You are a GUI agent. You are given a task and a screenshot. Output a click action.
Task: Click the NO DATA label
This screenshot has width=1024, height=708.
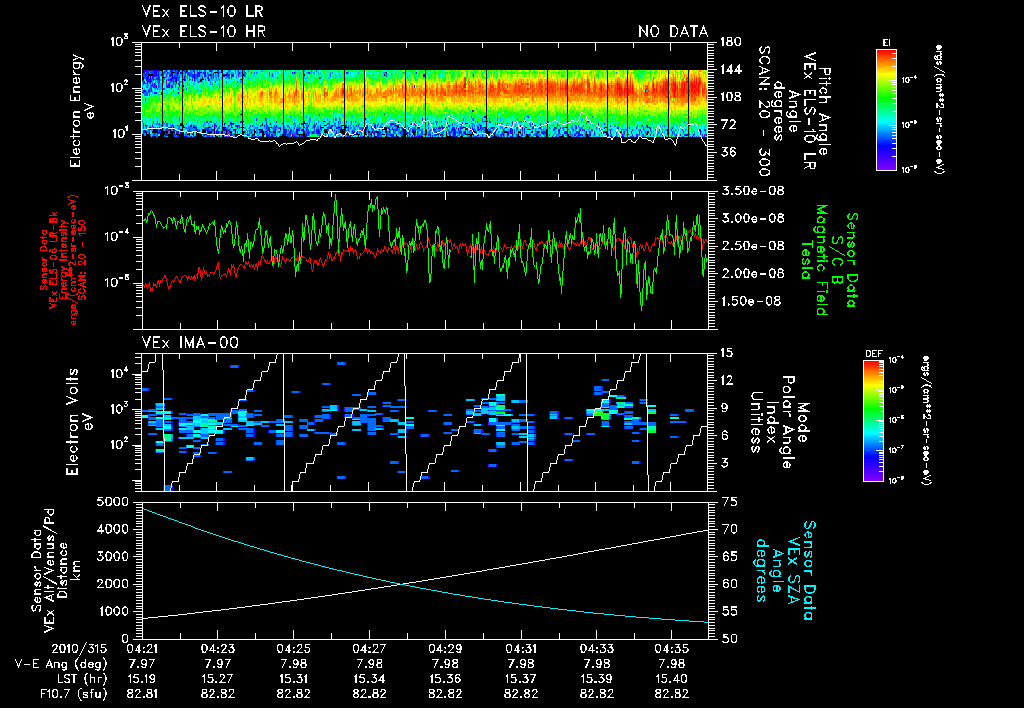pyautogui.click(x=672, y=32)
